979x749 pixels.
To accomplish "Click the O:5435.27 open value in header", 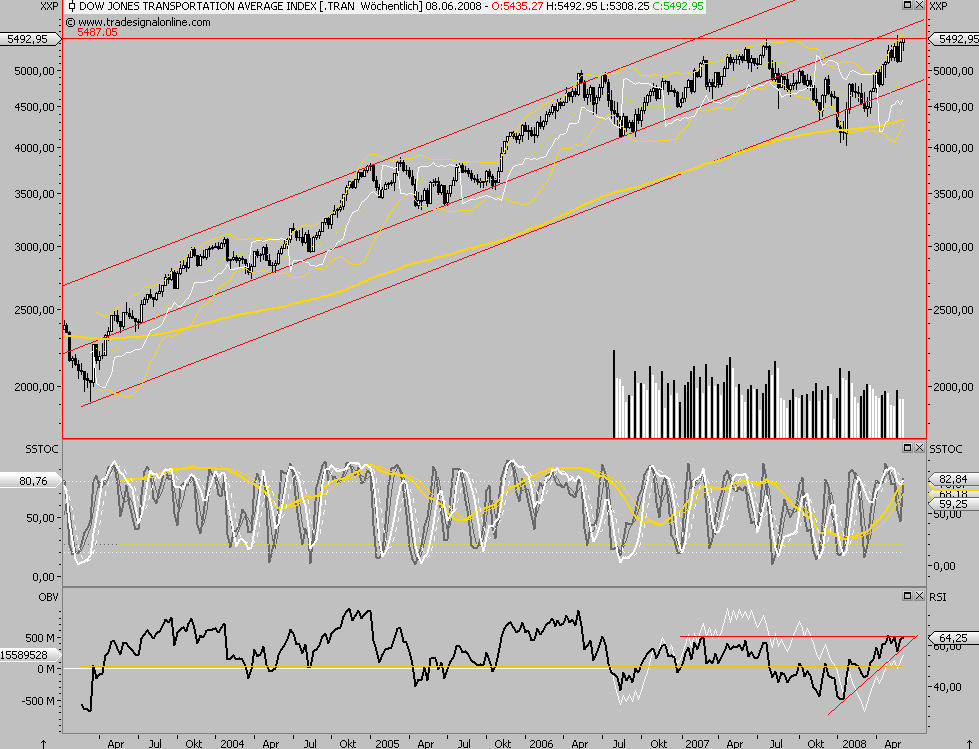I will (x=517, y=6).
